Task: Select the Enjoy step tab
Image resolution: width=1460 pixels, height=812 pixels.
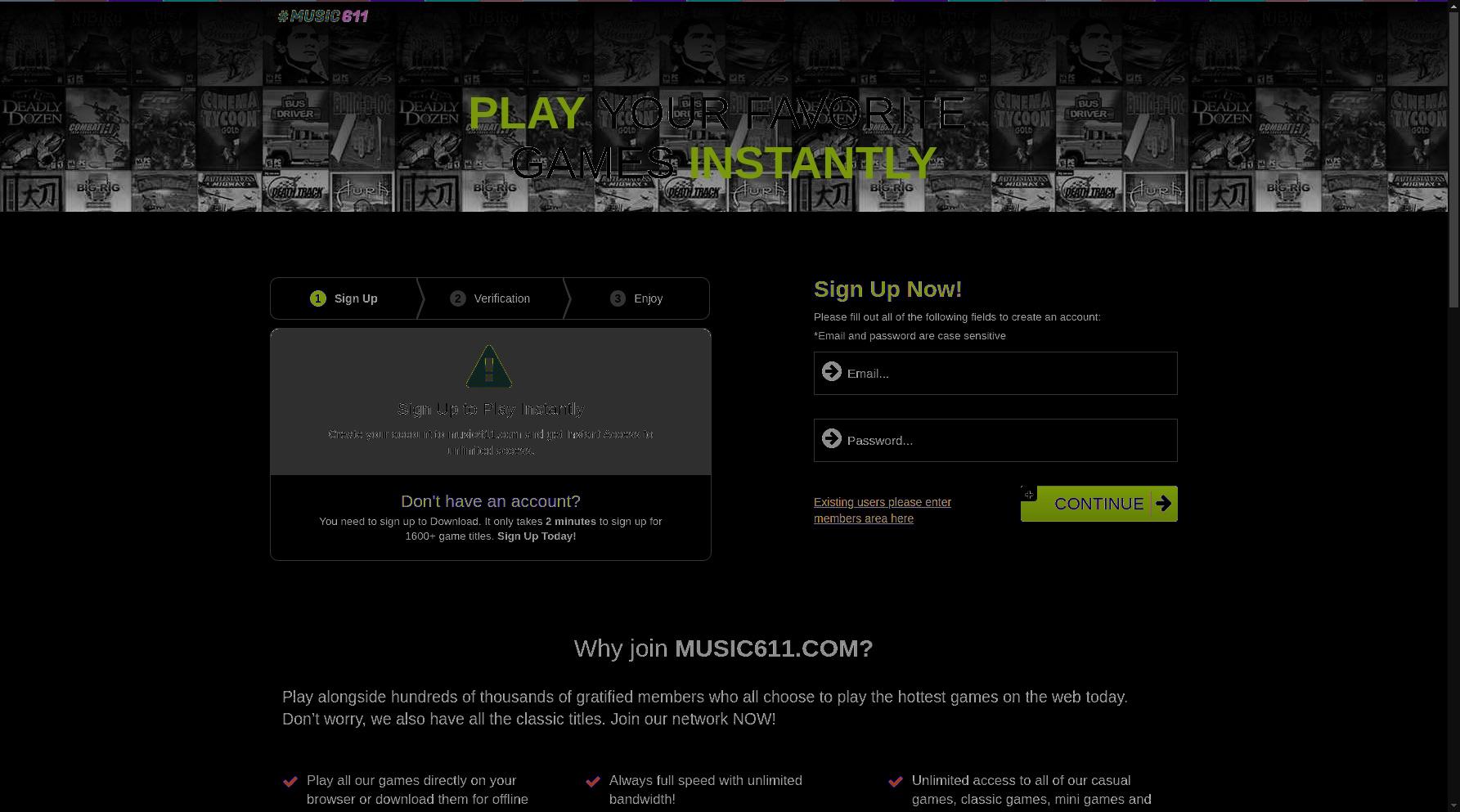Action: coord(637,298)
